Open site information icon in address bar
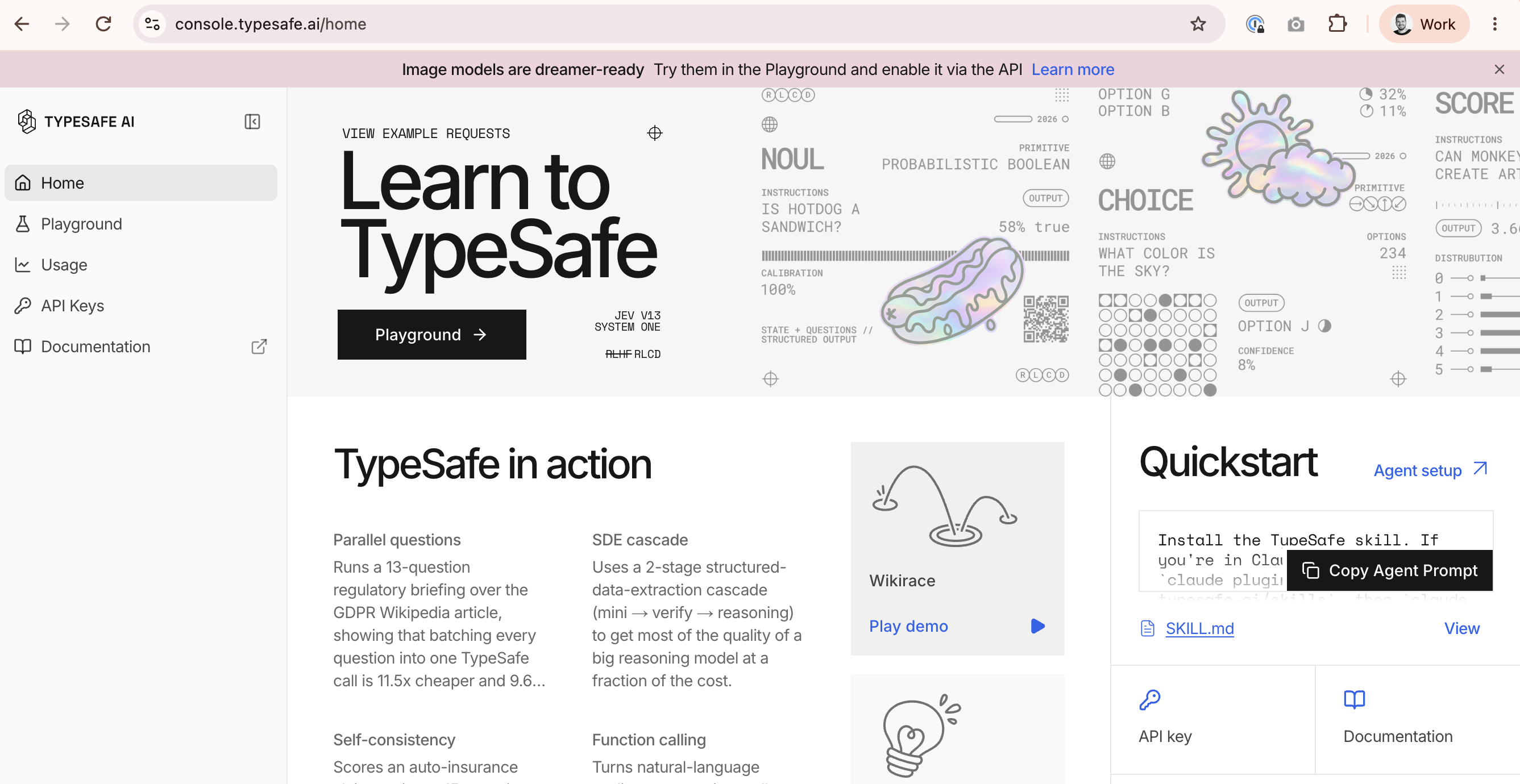The height and width of the screenshot is (784, 1520). pyautogui.click(x=152, y=24)
